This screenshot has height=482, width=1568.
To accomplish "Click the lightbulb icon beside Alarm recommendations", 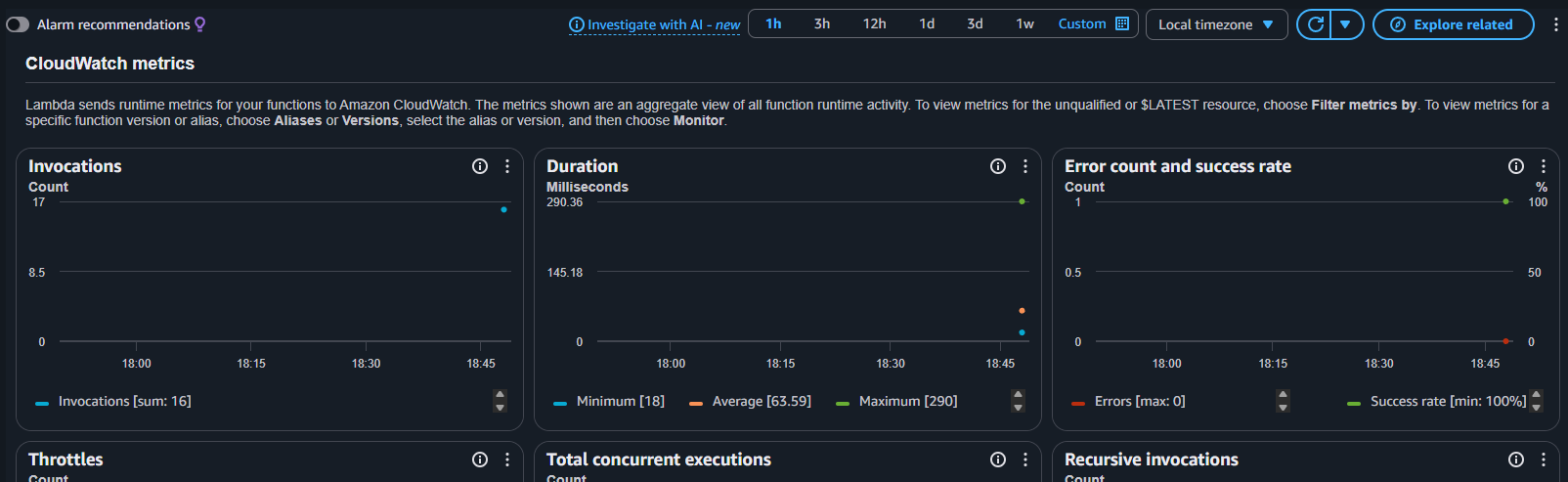I will click(x=200, y=24).
